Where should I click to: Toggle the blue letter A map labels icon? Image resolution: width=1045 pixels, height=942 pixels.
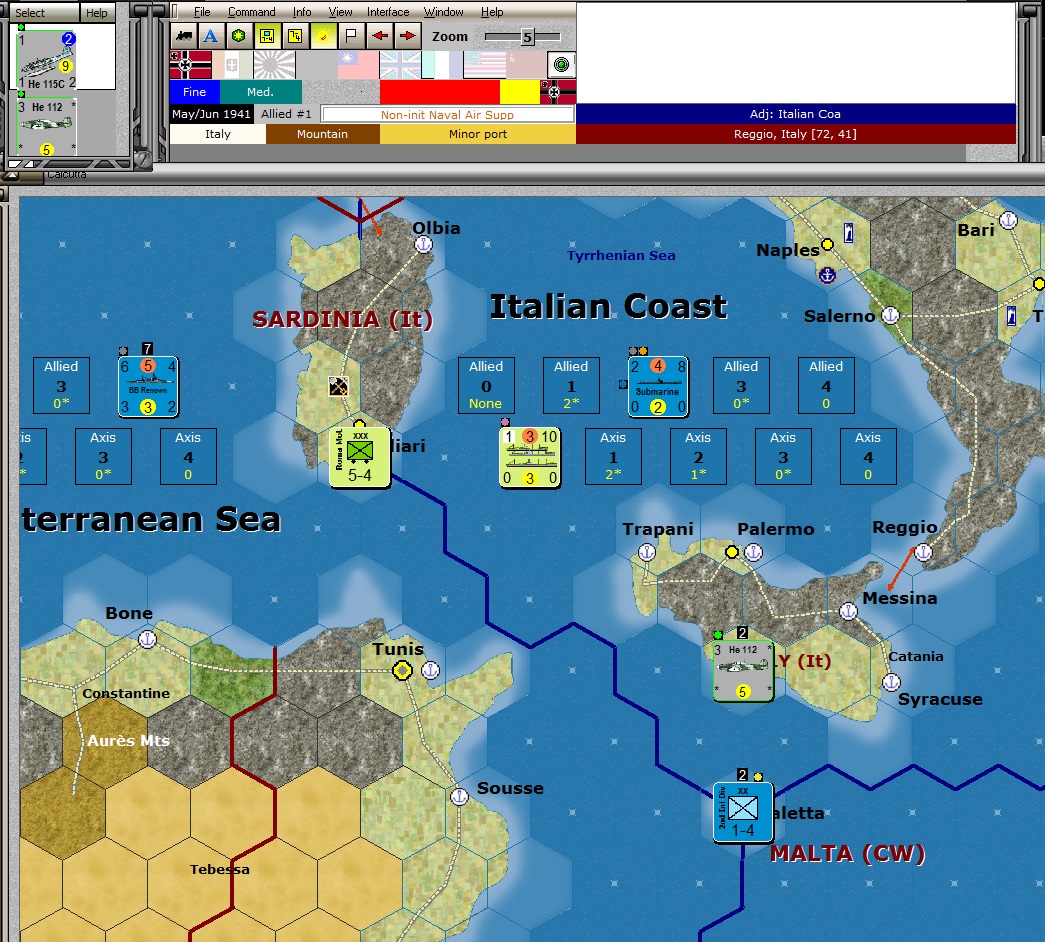211,36
